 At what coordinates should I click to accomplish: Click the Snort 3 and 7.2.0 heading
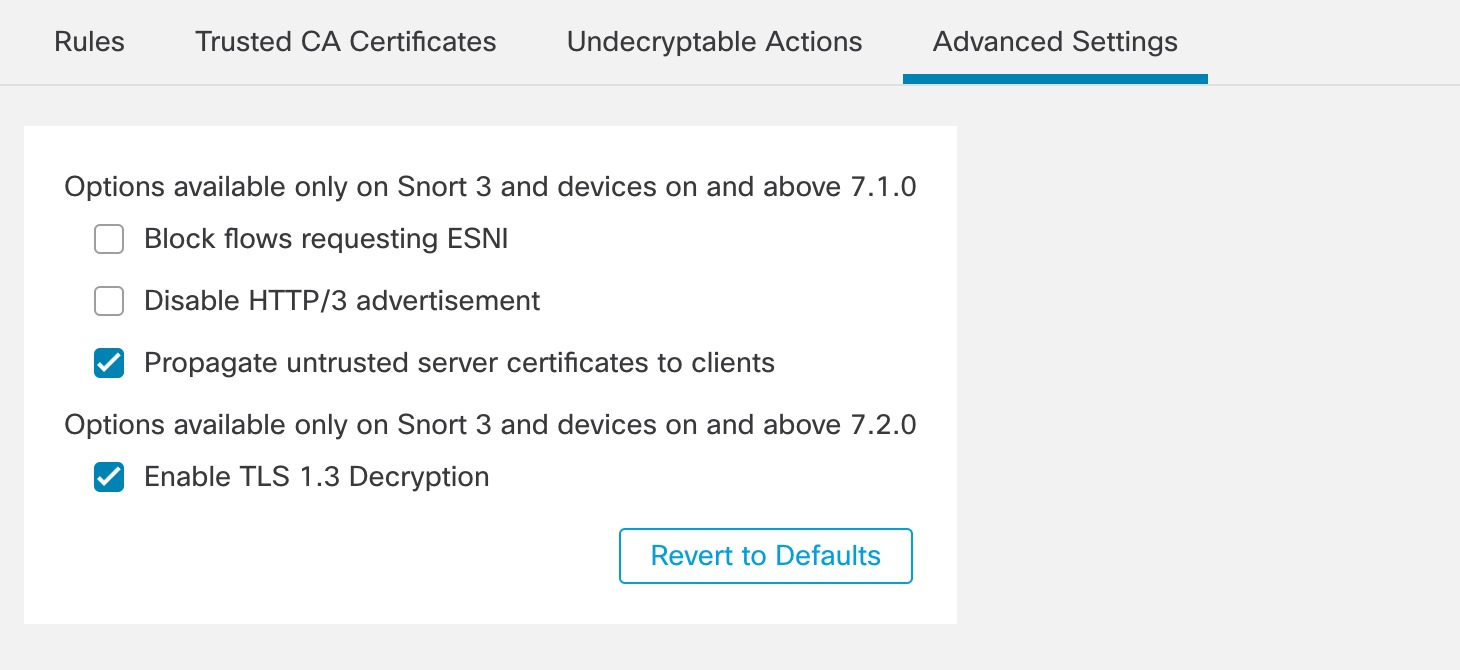(x=490, y=424)
